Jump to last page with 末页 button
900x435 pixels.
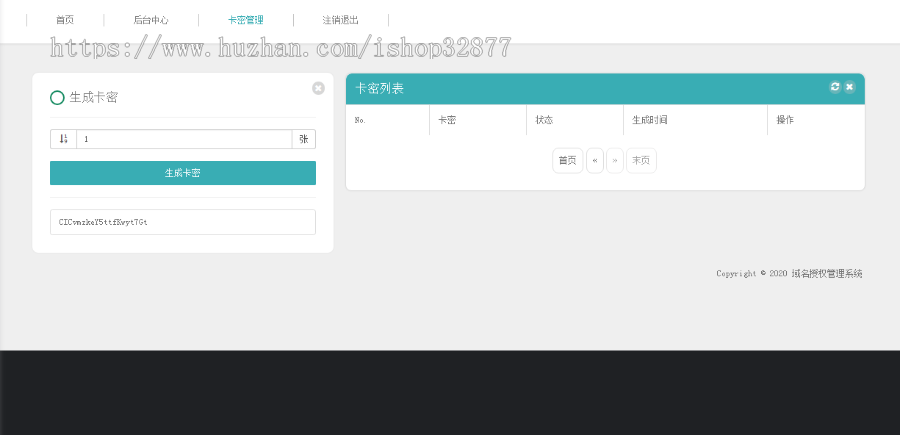(641, 161)
